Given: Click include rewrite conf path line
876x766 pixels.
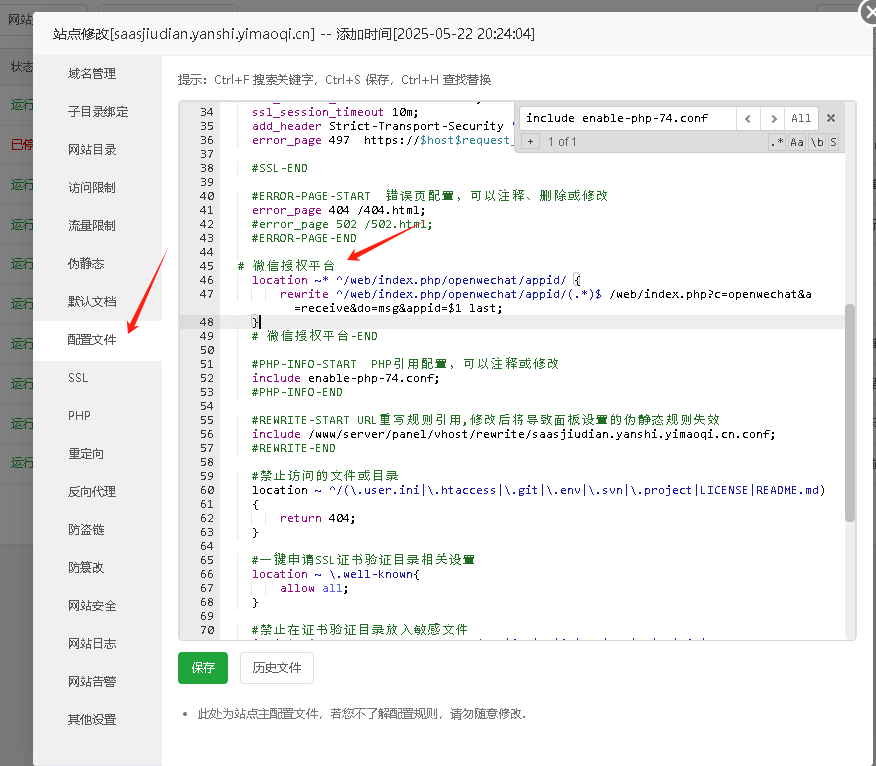Looking at the screenshot, I should pyautogui.click(x=513, y=434).
